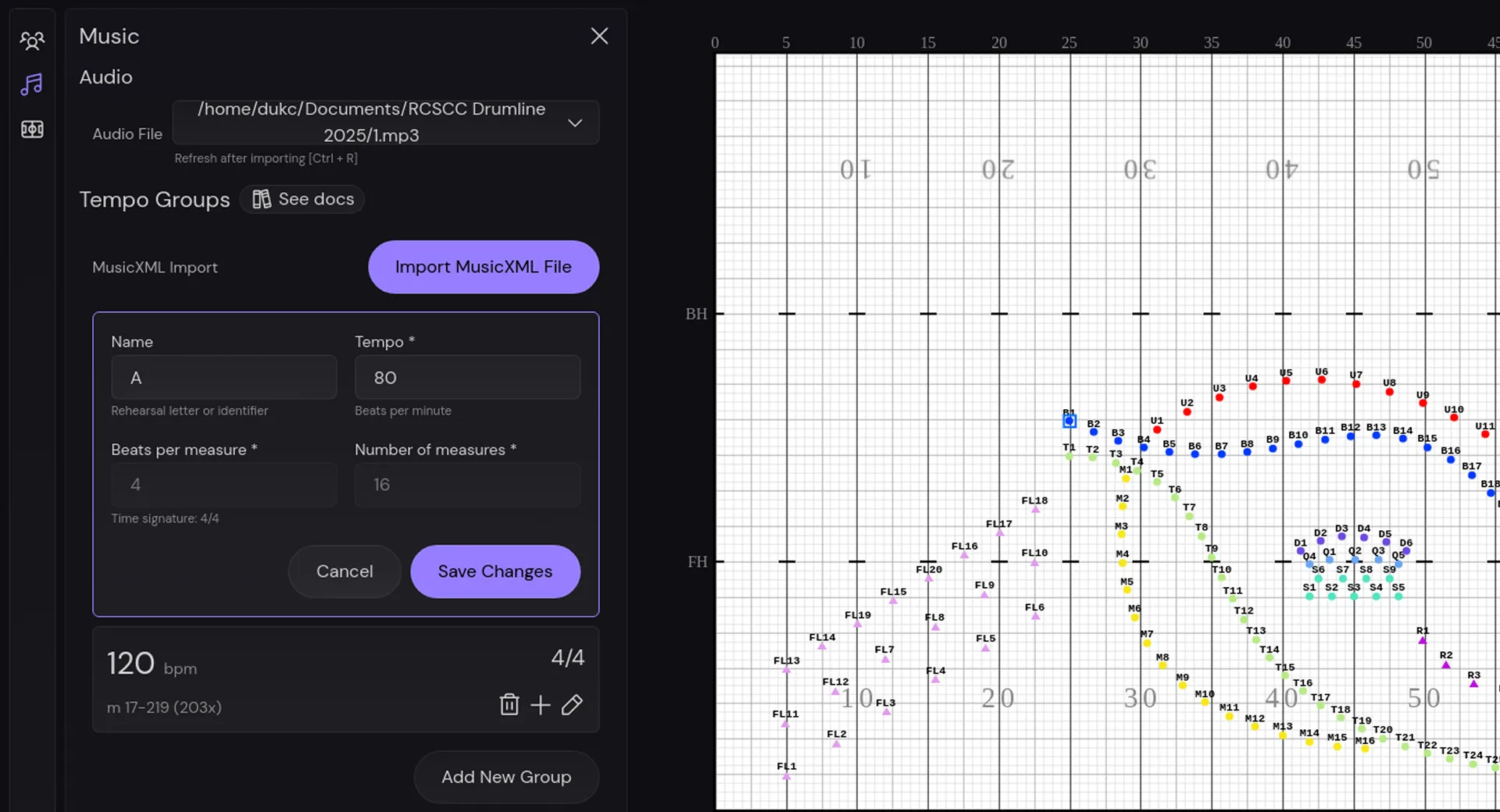
Task: Add an entry using the plus icon
Action: (540, 705)
